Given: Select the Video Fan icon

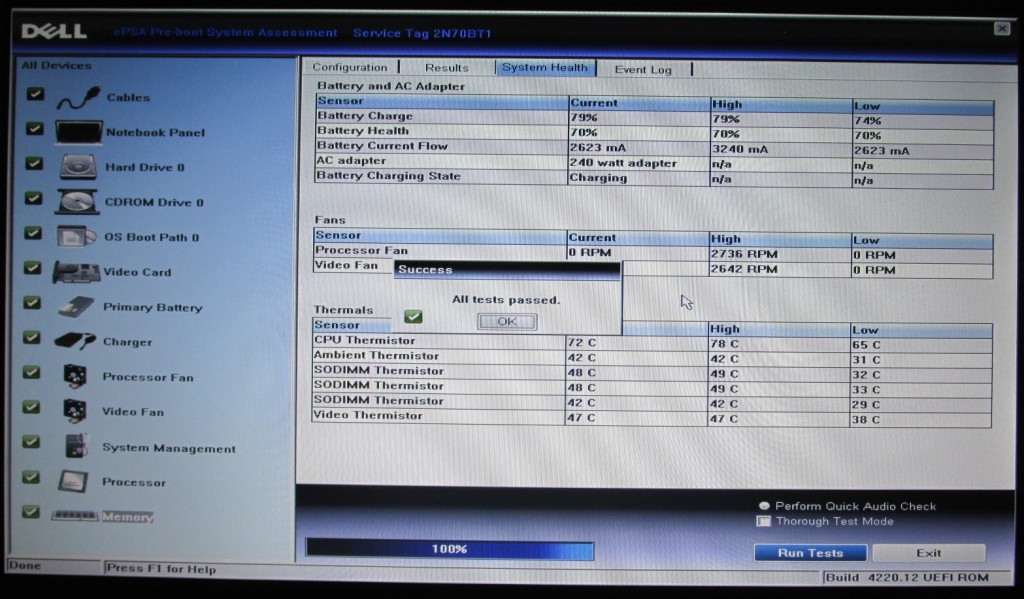Looking at the screenshot, I should [74, 411].
